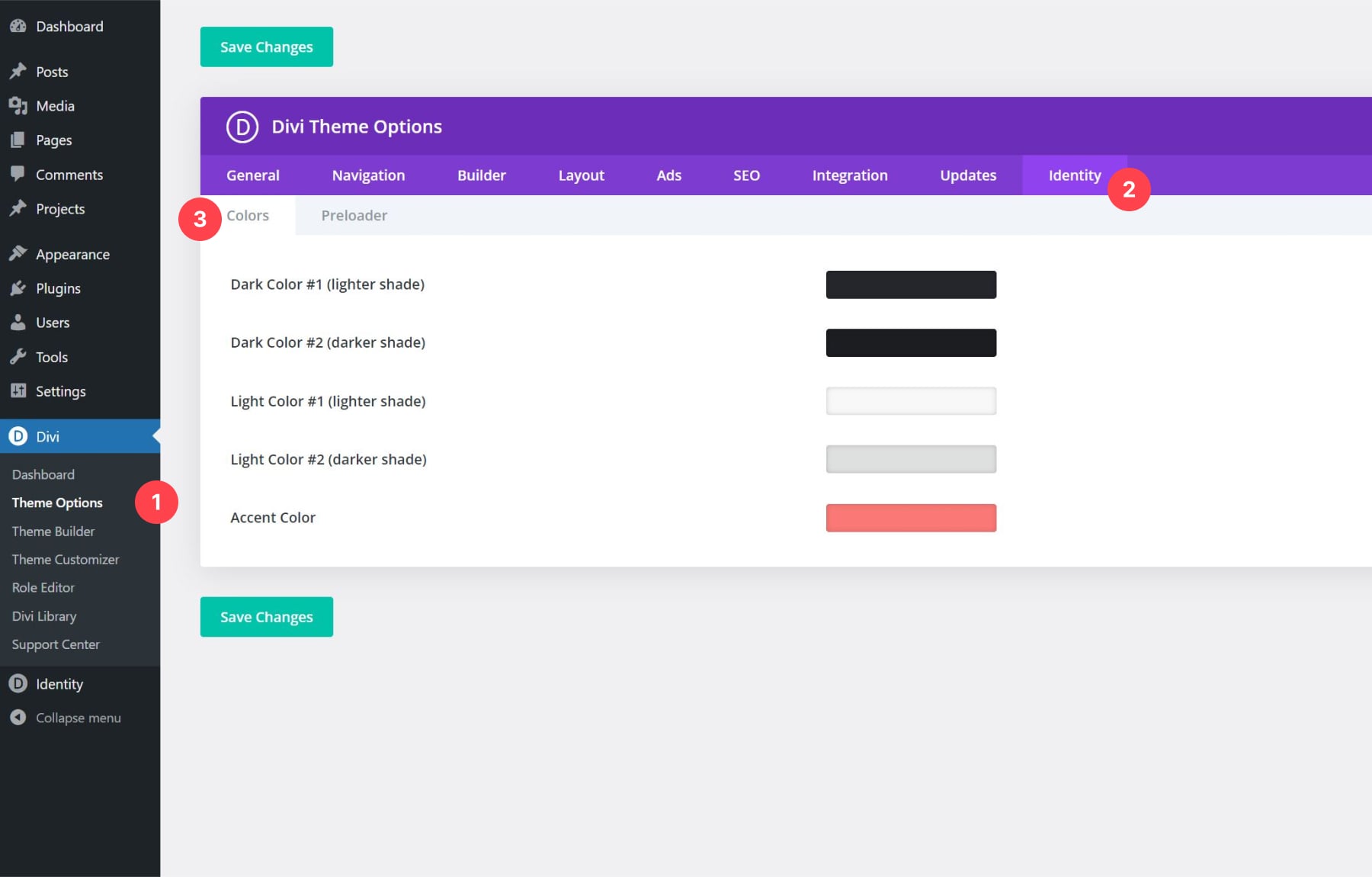Go to Divi Library
Screen dimensions: 1372x877
tap(44, 616)
